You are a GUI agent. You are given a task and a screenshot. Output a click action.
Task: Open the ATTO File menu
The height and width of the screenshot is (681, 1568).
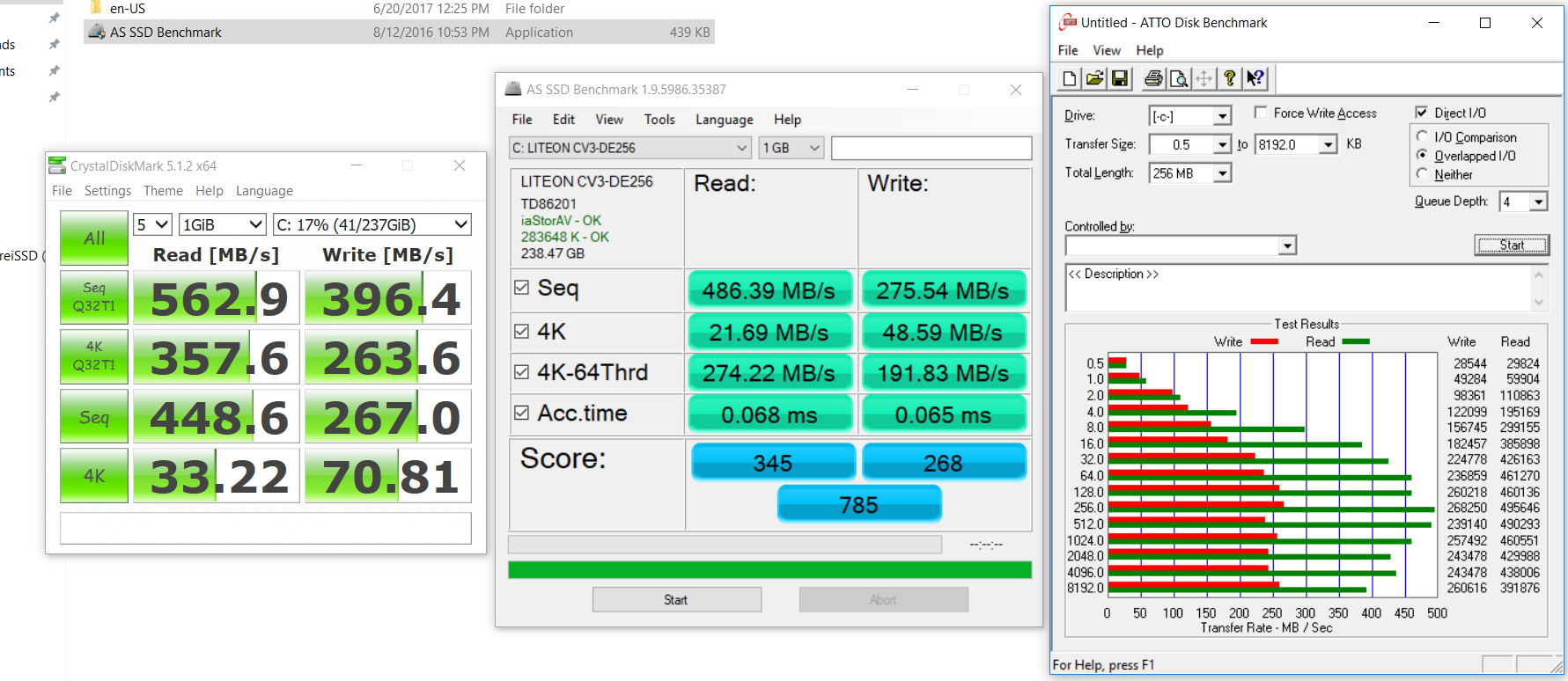(x=1068, y=50)
